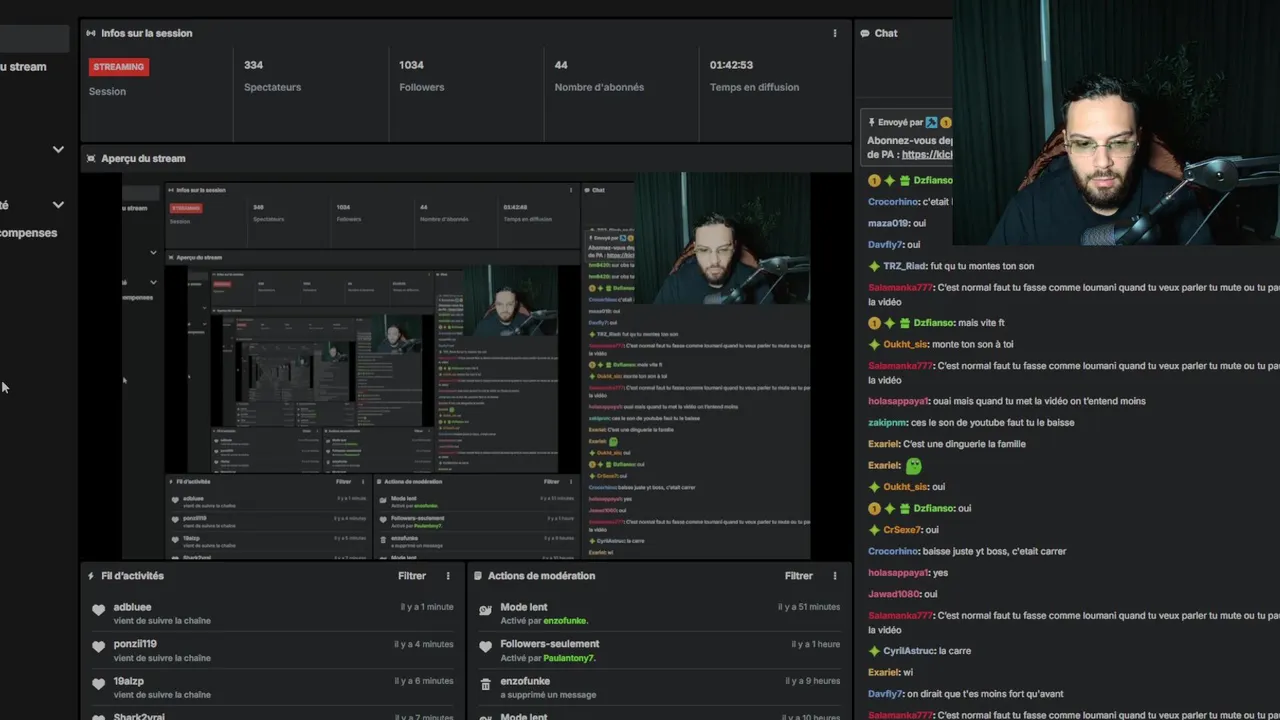Select the Followers-seulement moderation entry

point(659,651)
